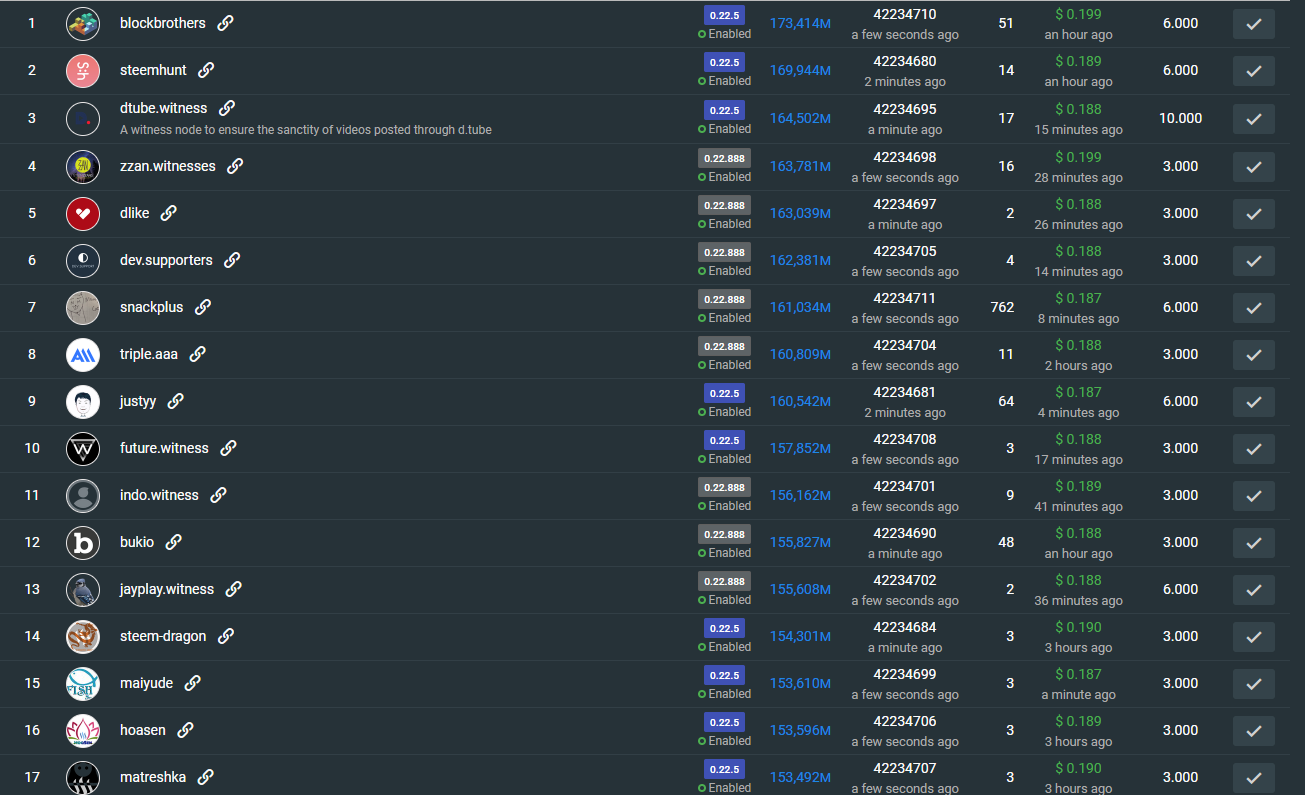Toggle vote checkmark for justyy
This screenshot has width=1305, height=795.
click(1254, 402)
